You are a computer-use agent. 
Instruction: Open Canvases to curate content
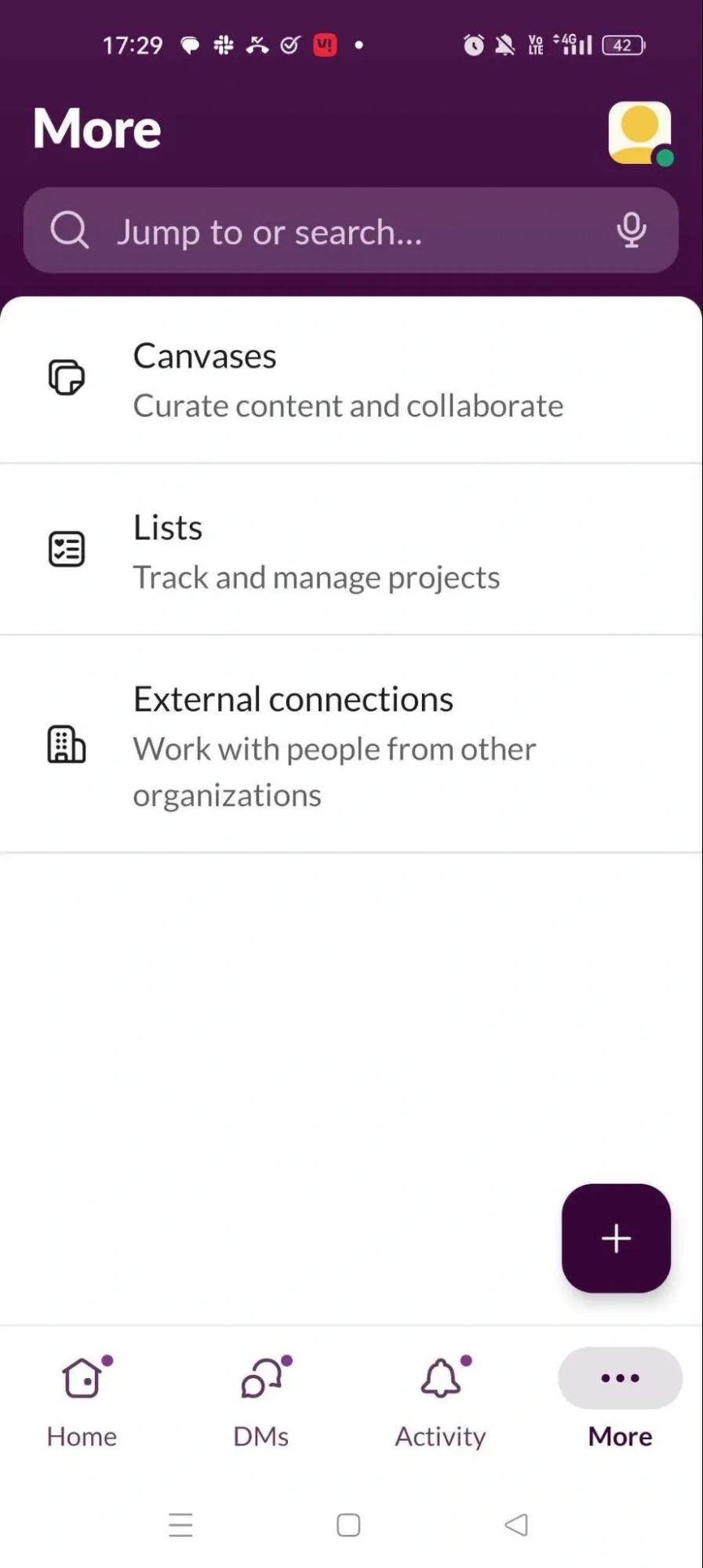(x=349, y=380)
